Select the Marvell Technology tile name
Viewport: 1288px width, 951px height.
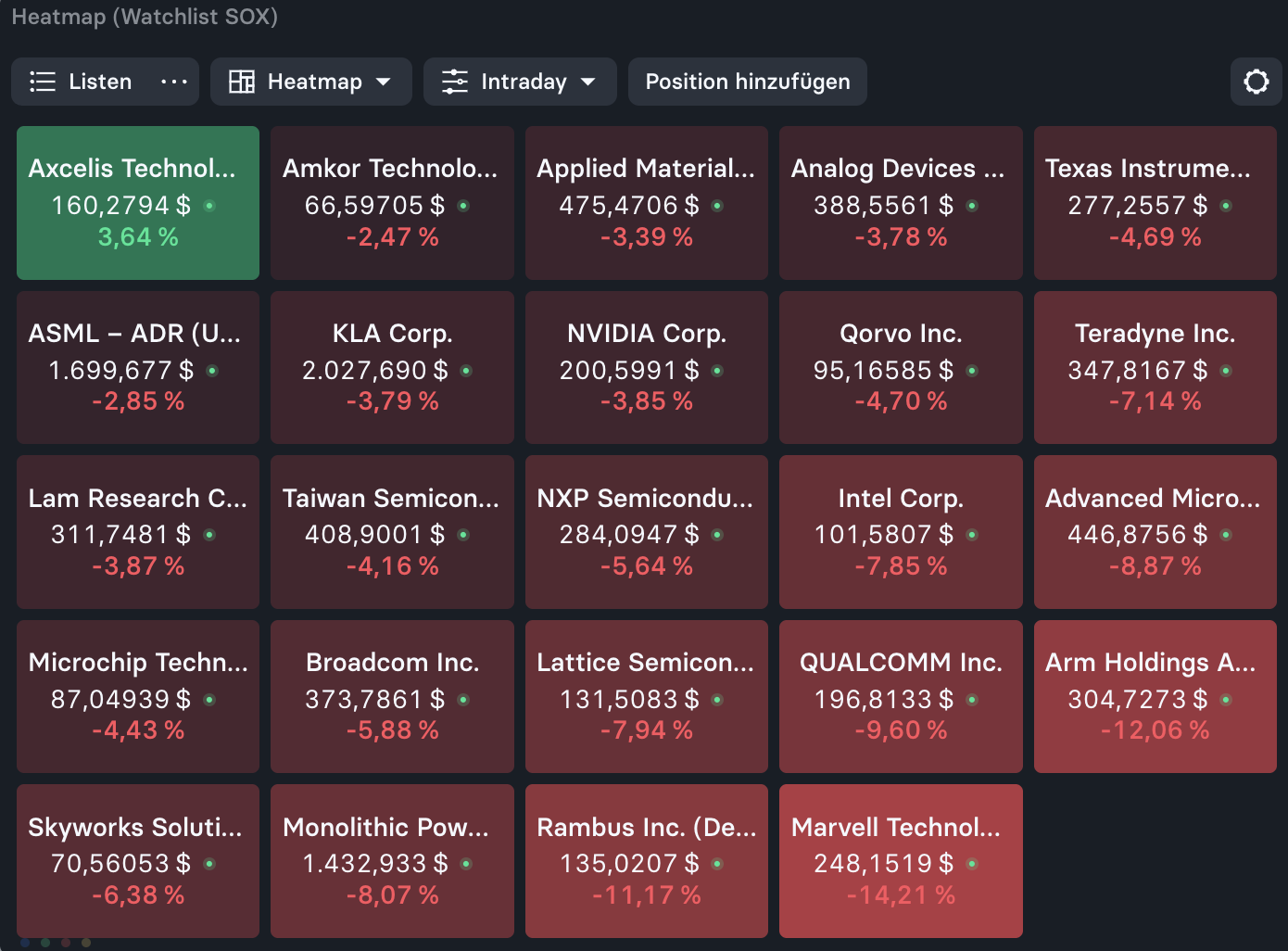pos(896,828)
